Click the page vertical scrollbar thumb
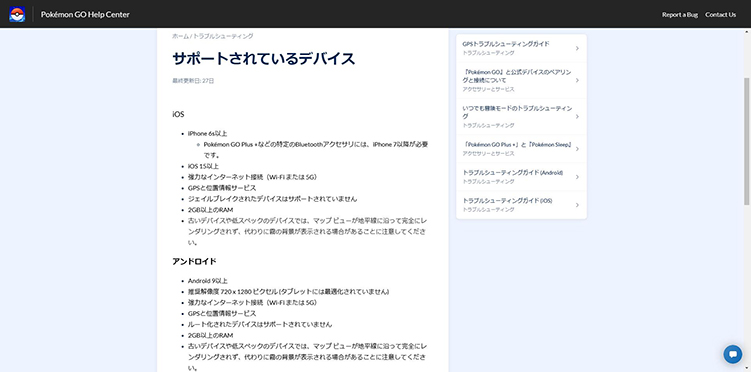 pos(747,141)
